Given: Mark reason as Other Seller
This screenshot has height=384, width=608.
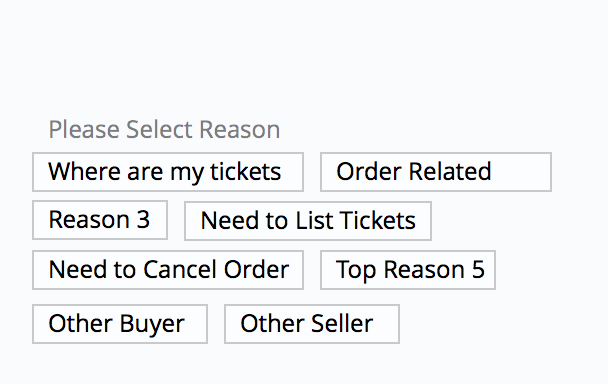Looking at the screenshot, I should coord(312,324).
